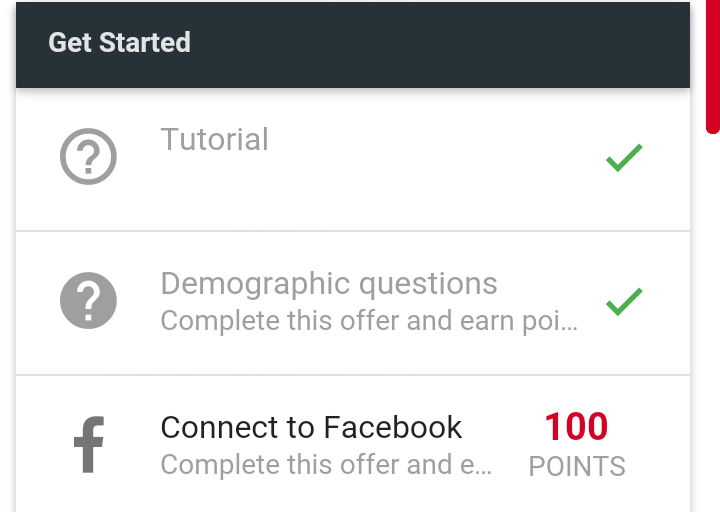Click the divider above the Connect to Facebook row
Screen dimensions: 720x512
pyautogui.click(x=352, y=375)
